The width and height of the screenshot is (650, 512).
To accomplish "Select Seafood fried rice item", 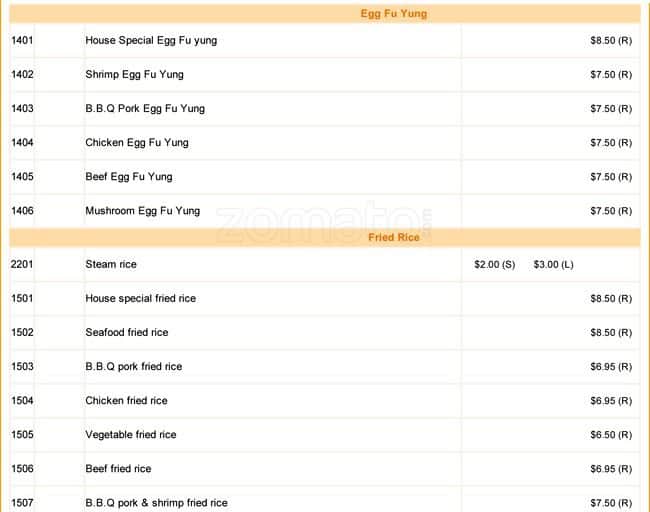I will (x=126, y=333).
